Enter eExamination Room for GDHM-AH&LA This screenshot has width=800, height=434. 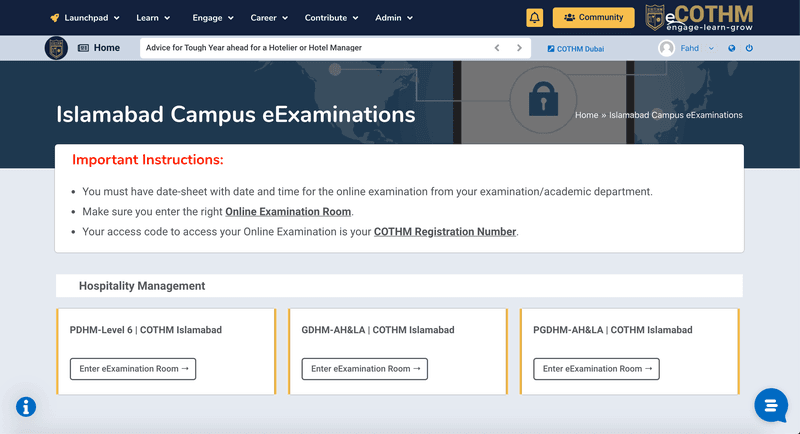point(365,369)
